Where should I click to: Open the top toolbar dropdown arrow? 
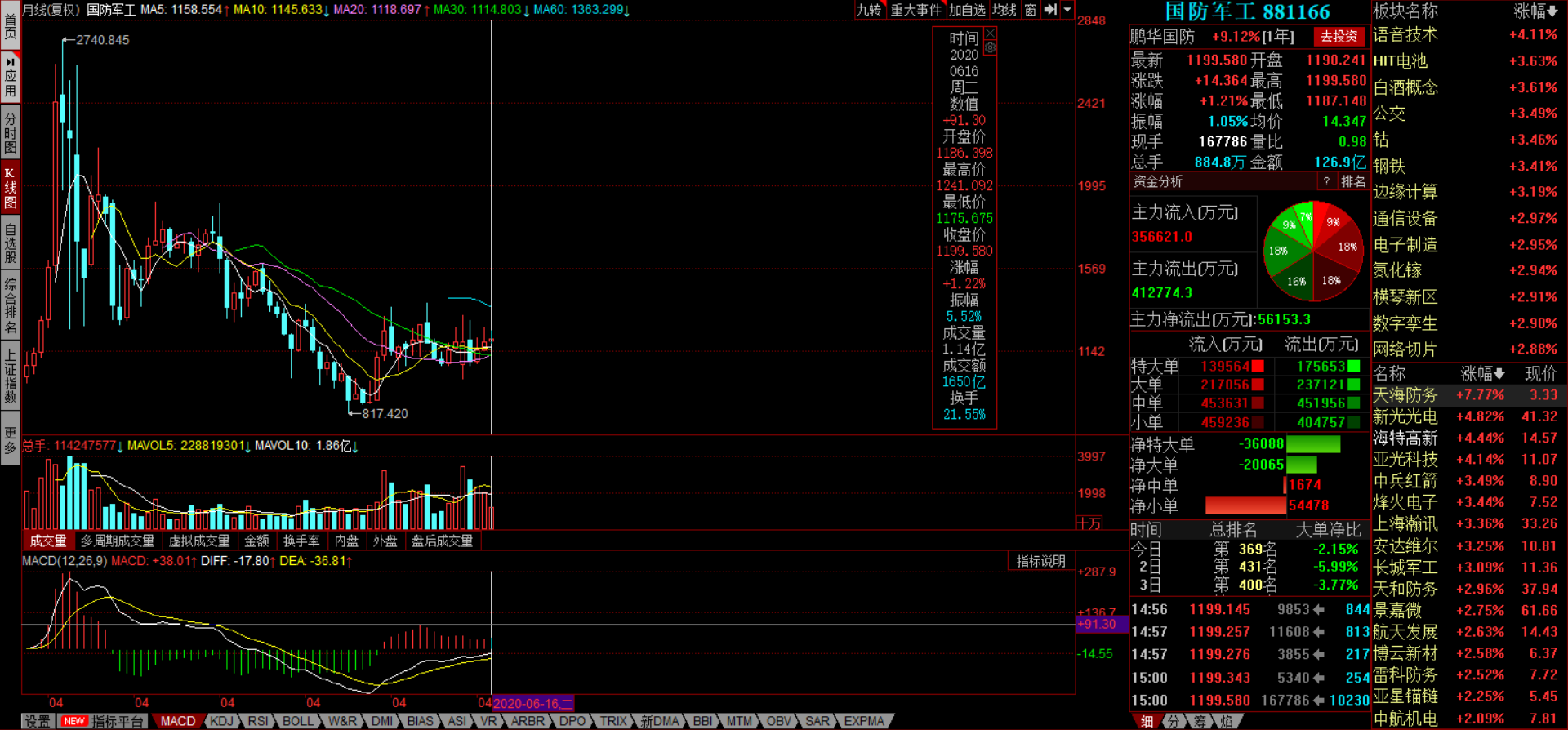tap(1067, 10)
